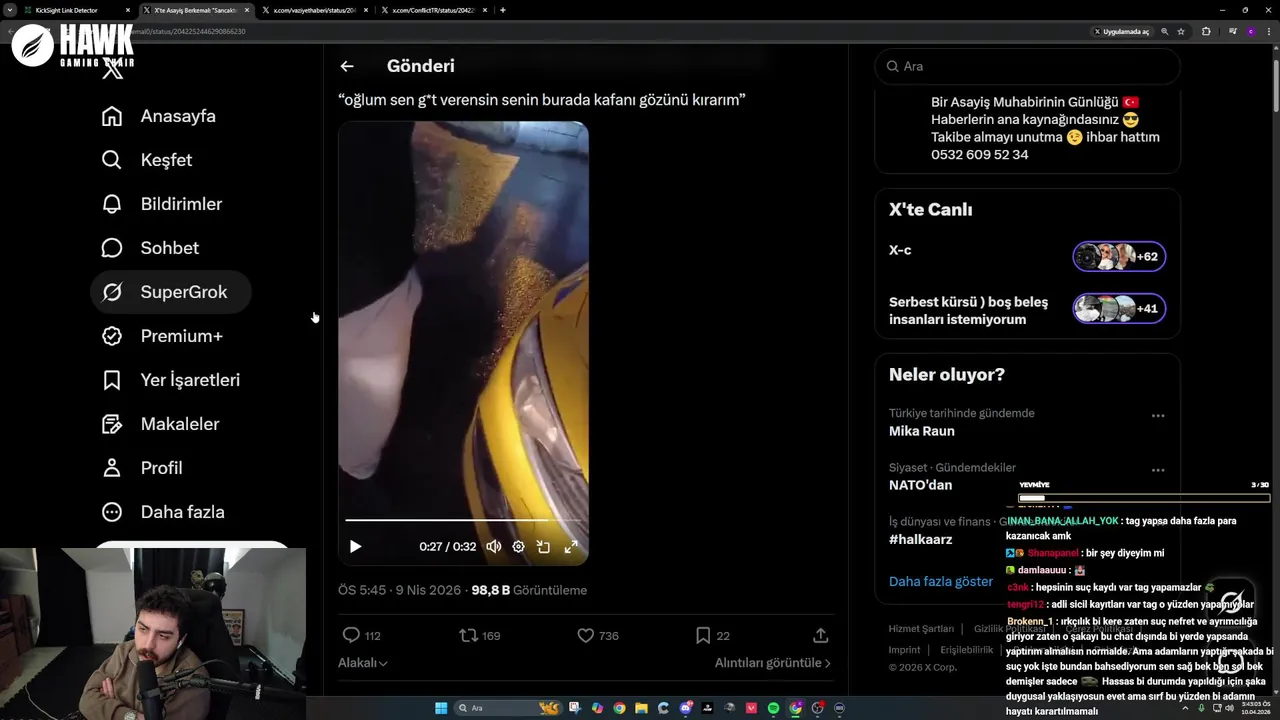Viewport: 1280px width, 720px height.
Task: Open the NATO'dan trending topic
Action: (x=920, y=485)
